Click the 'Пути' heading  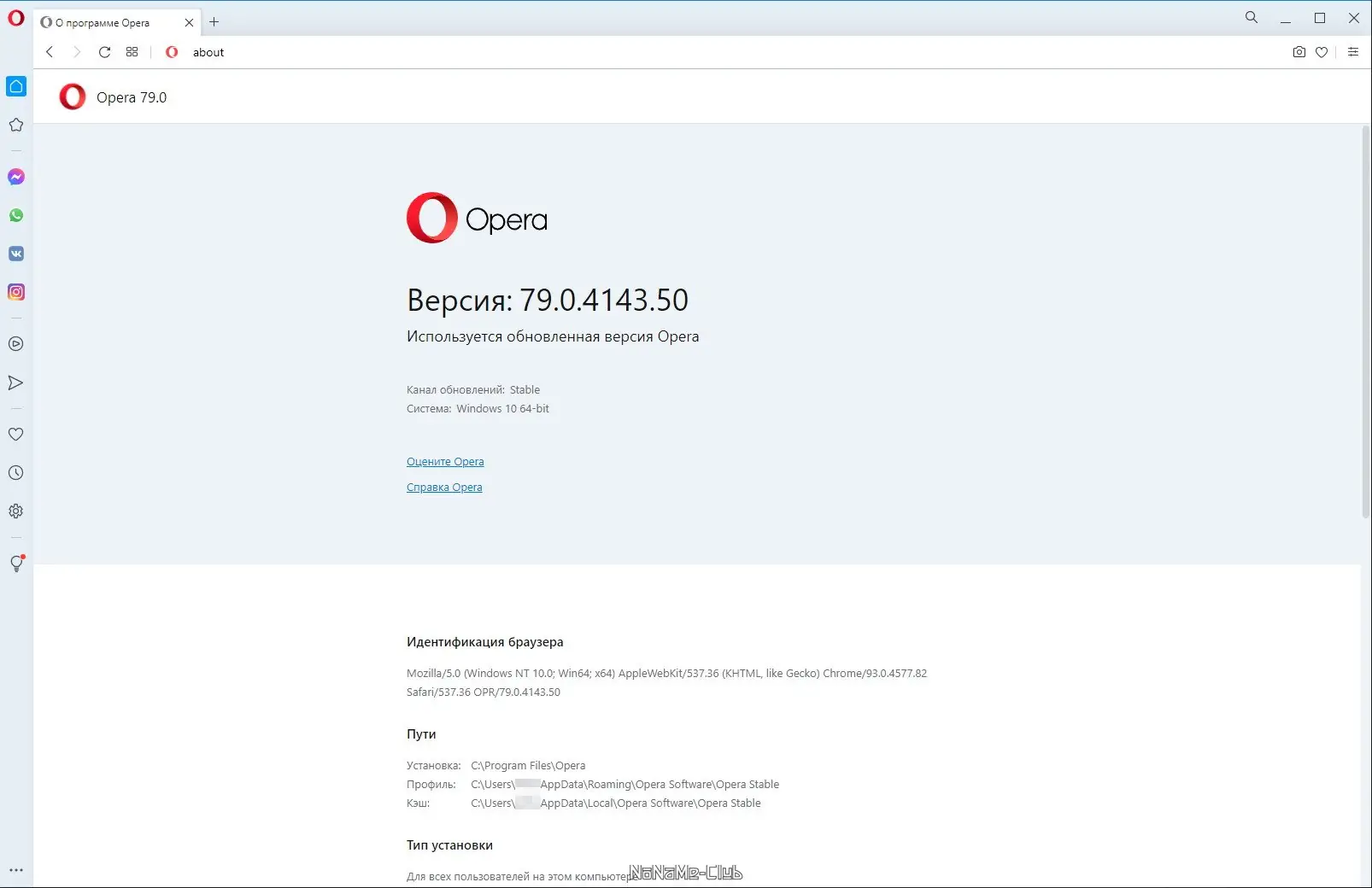point(421,734)
